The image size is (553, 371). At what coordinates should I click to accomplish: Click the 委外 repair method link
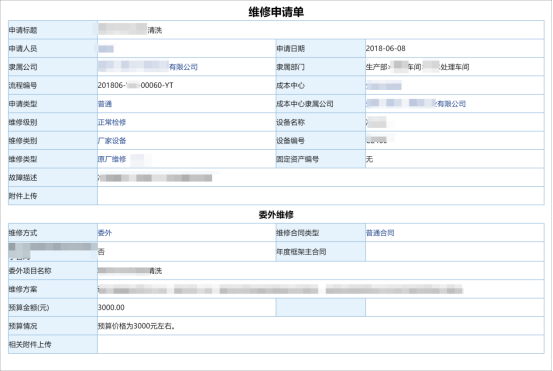click(x=105, y=233)
